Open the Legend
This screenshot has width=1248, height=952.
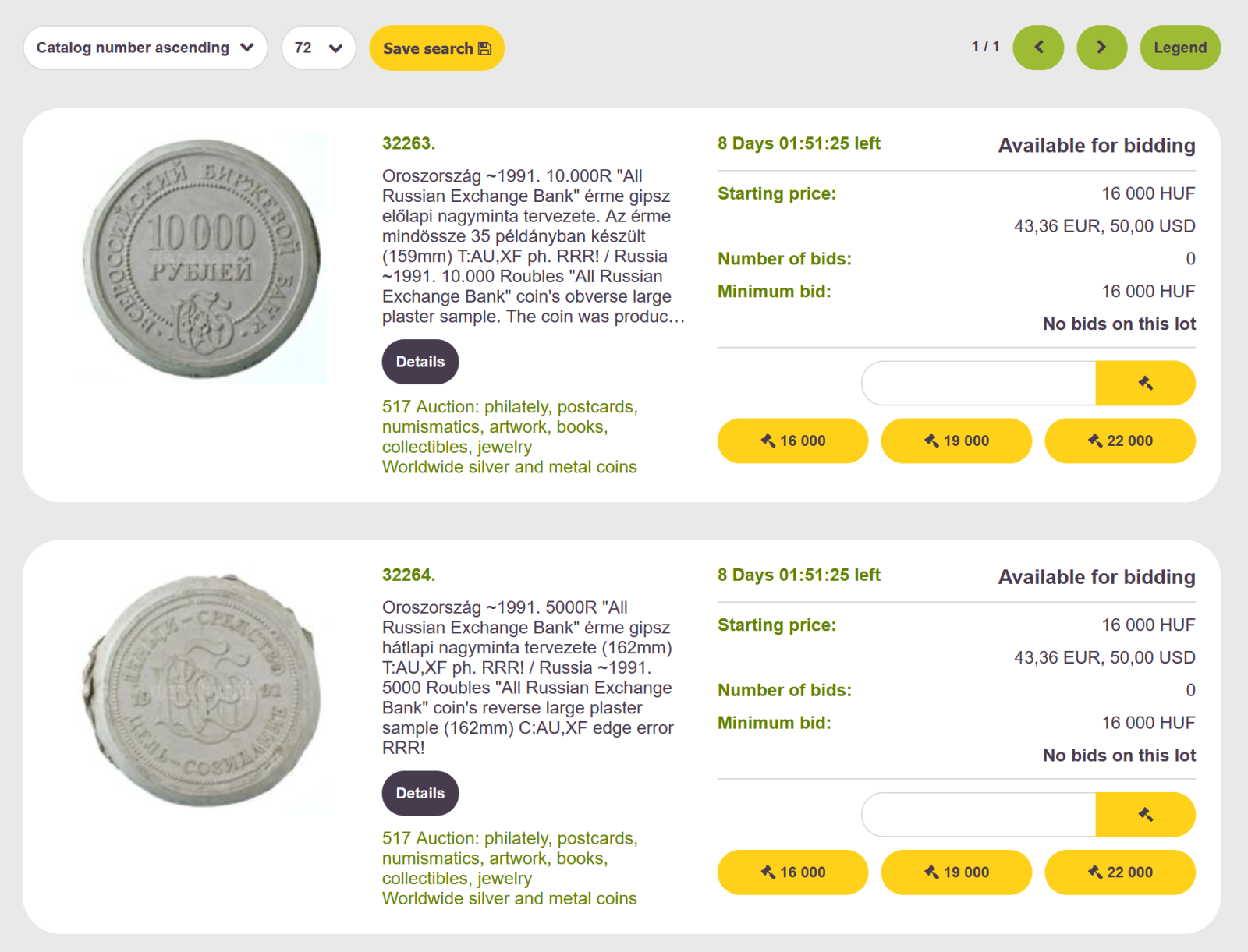pyautogui.click(x=1180, y=48)
